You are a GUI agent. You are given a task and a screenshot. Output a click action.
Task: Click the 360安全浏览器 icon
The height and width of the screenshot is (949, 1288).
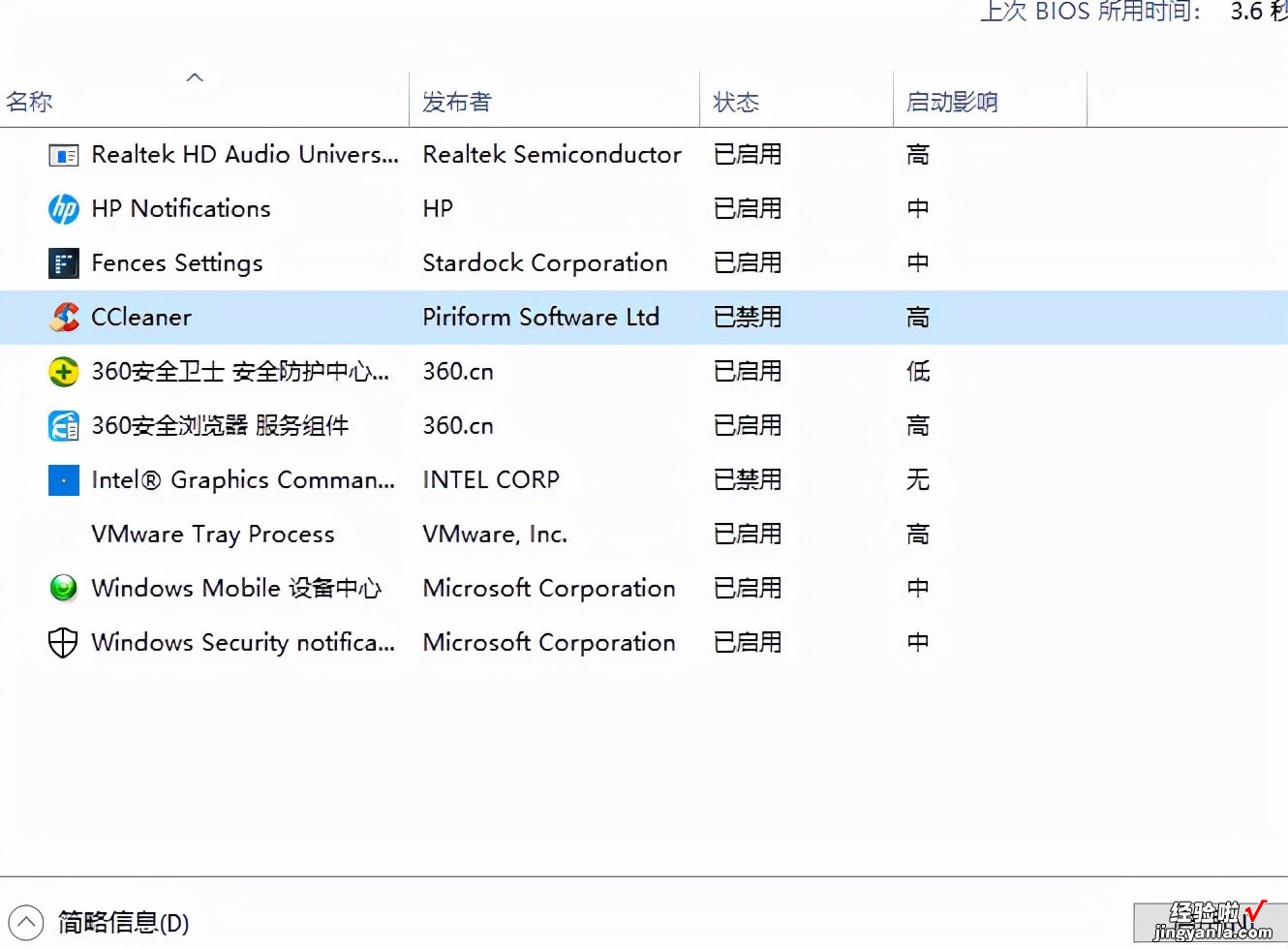click(x=63, y=426)
